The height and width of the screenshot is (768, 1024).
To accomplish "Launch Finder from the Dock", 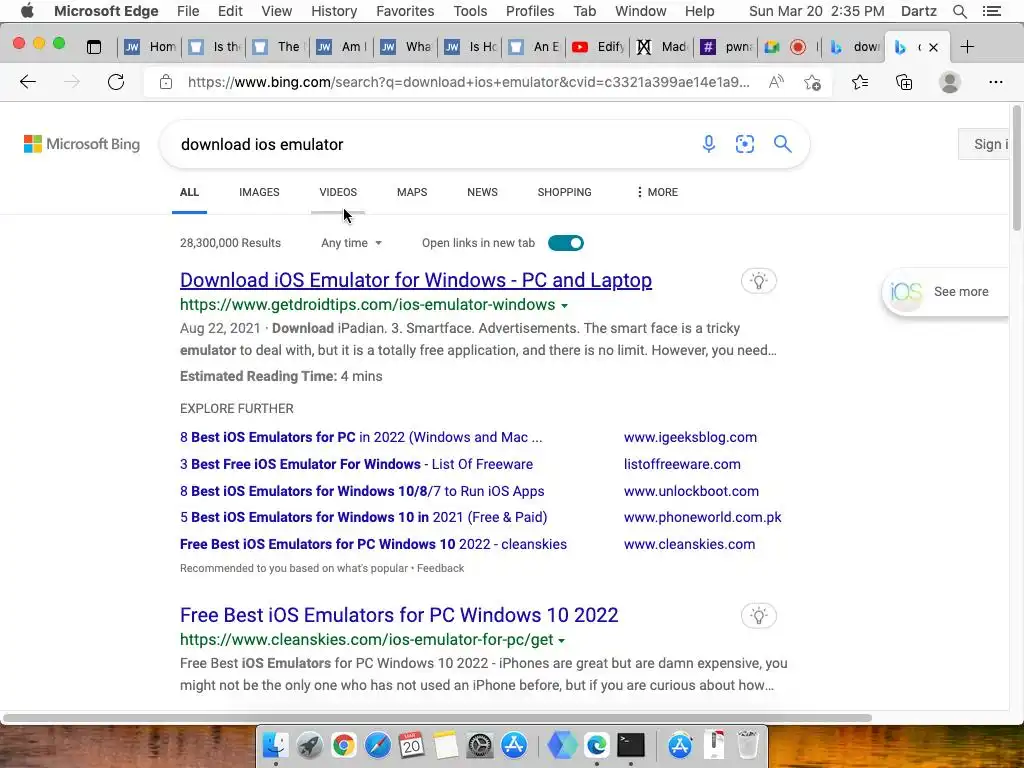I will pyautogui.click(x=276, y=744).
